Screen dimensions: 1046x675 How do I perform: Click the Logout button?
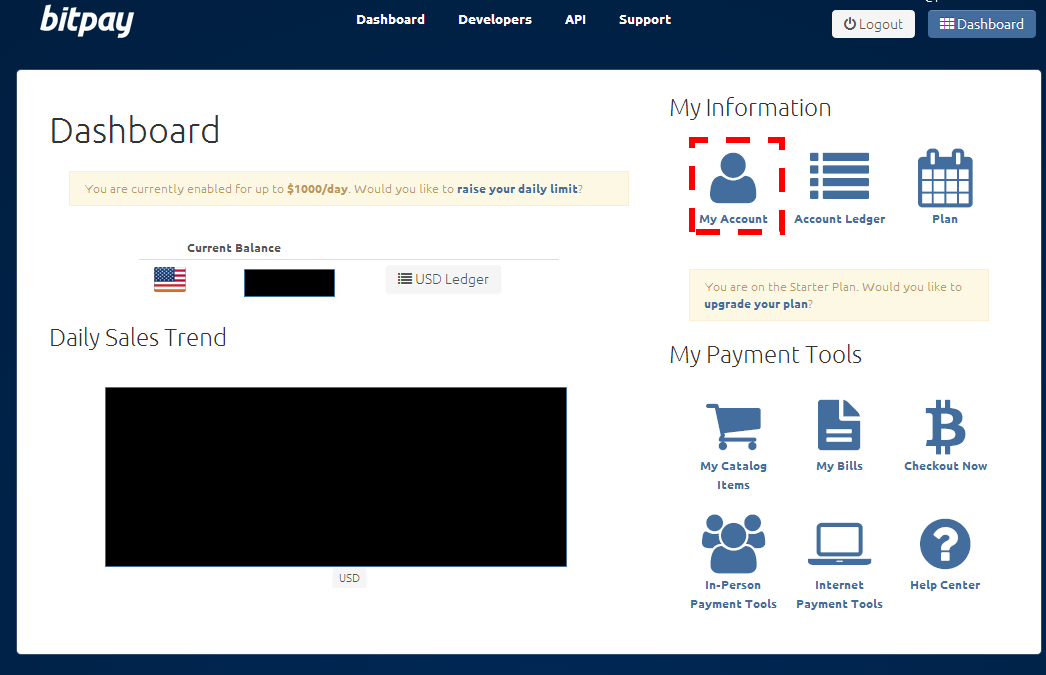(873, 24)
